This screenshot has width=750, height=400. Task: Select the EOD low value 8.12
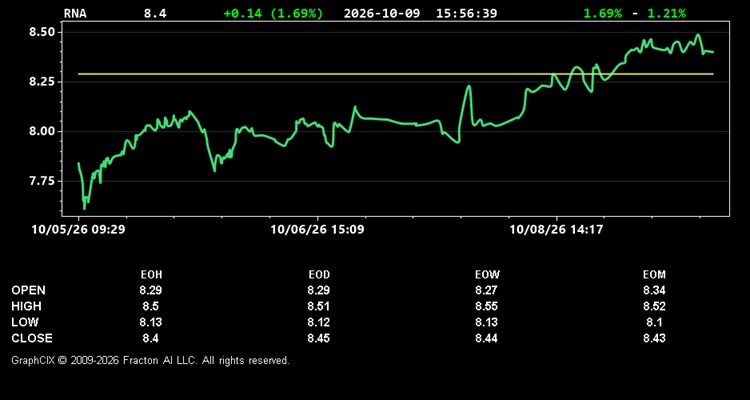[319, 322]
